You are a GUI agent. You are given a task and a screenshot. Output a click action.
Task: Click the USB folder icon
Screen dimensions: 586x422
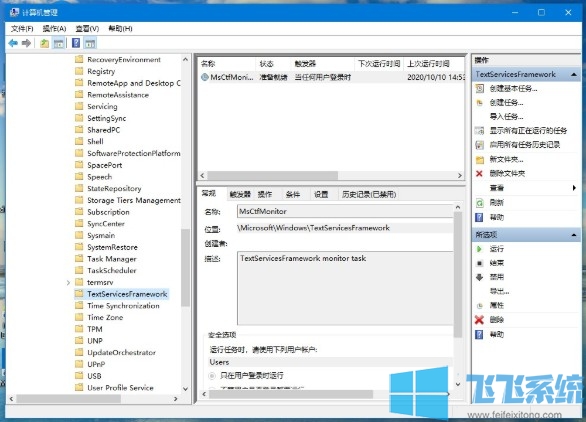[79, 376]
